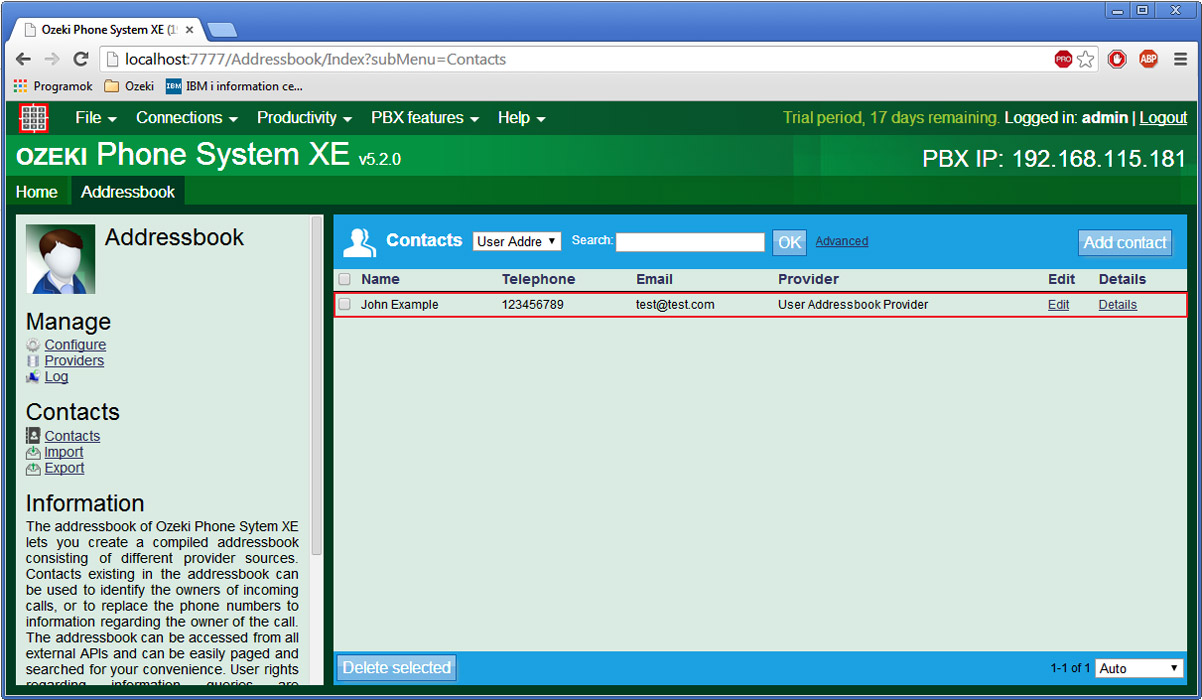Click the Addressbook avatar picture

point(61,259)
